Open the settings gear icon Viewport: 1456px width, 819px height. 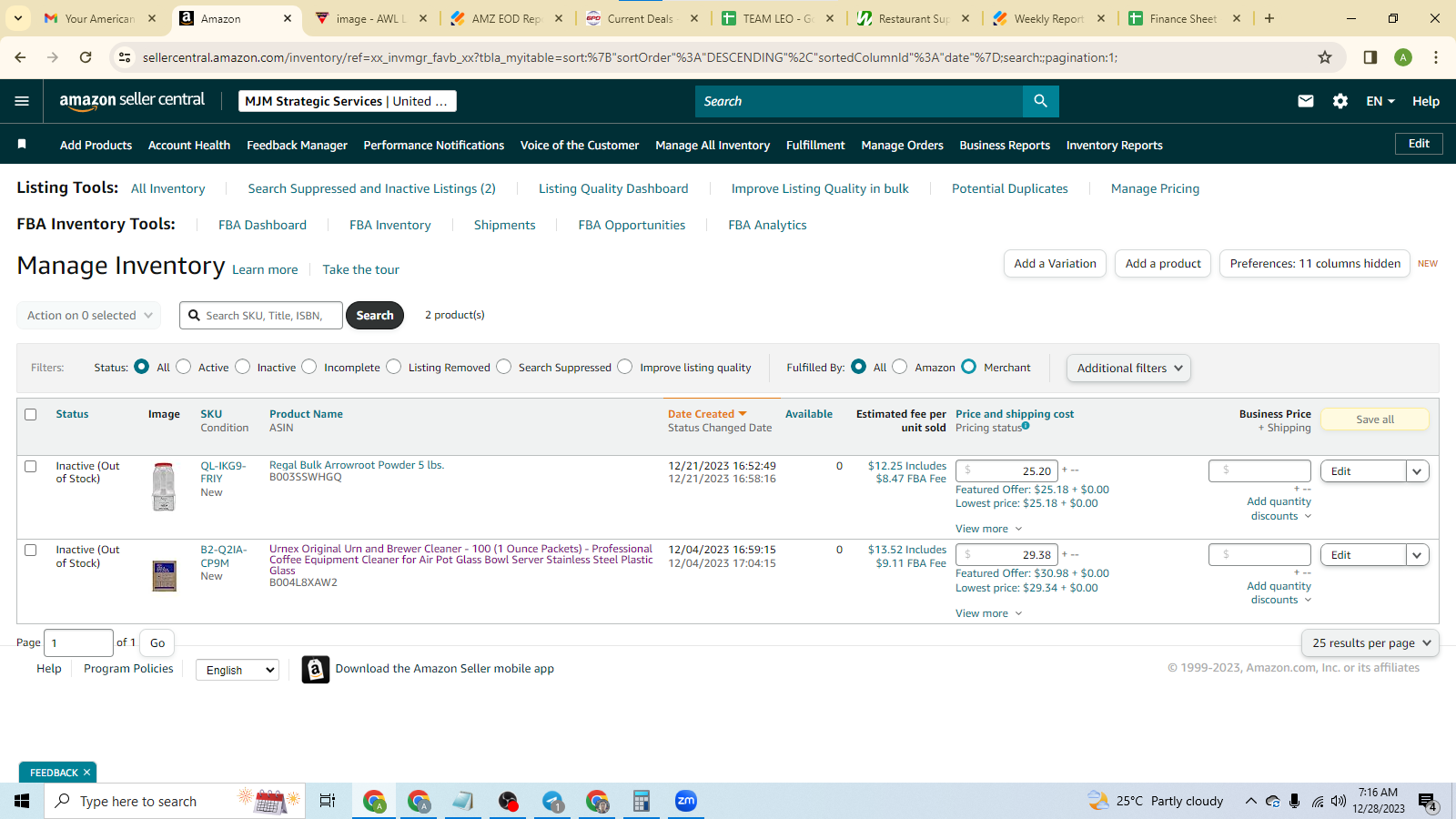pyautogui.click(x=1340, y=101)
